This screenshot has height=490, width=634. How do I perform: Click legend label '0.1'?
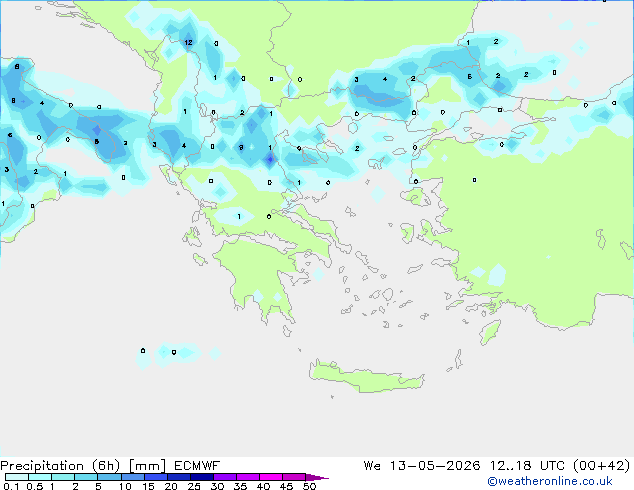coord(11,486)
